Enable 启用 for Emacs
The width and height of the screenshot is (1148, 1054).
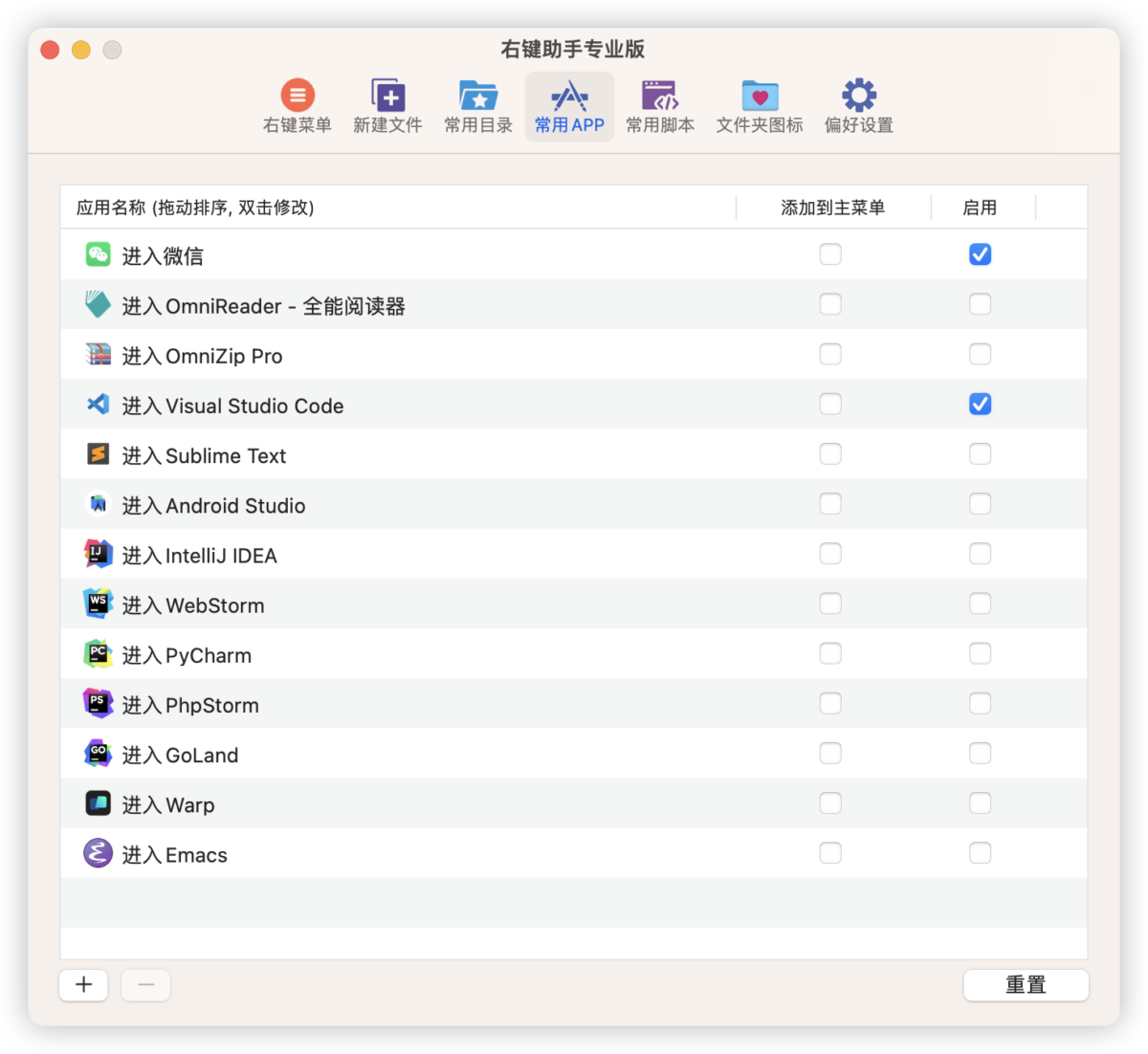[980, 853]
